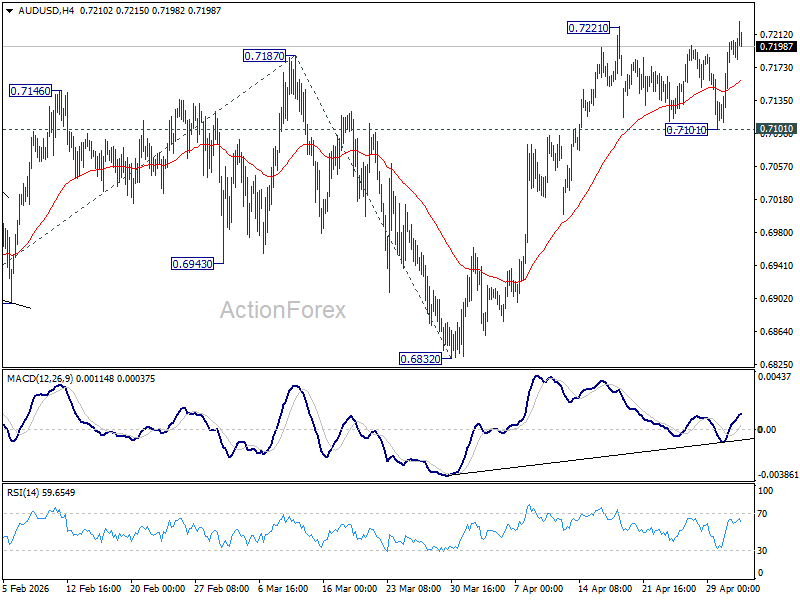Click the MACD 0.00437 scale value
Screen dimensions: 800x600
click(774, 377)
